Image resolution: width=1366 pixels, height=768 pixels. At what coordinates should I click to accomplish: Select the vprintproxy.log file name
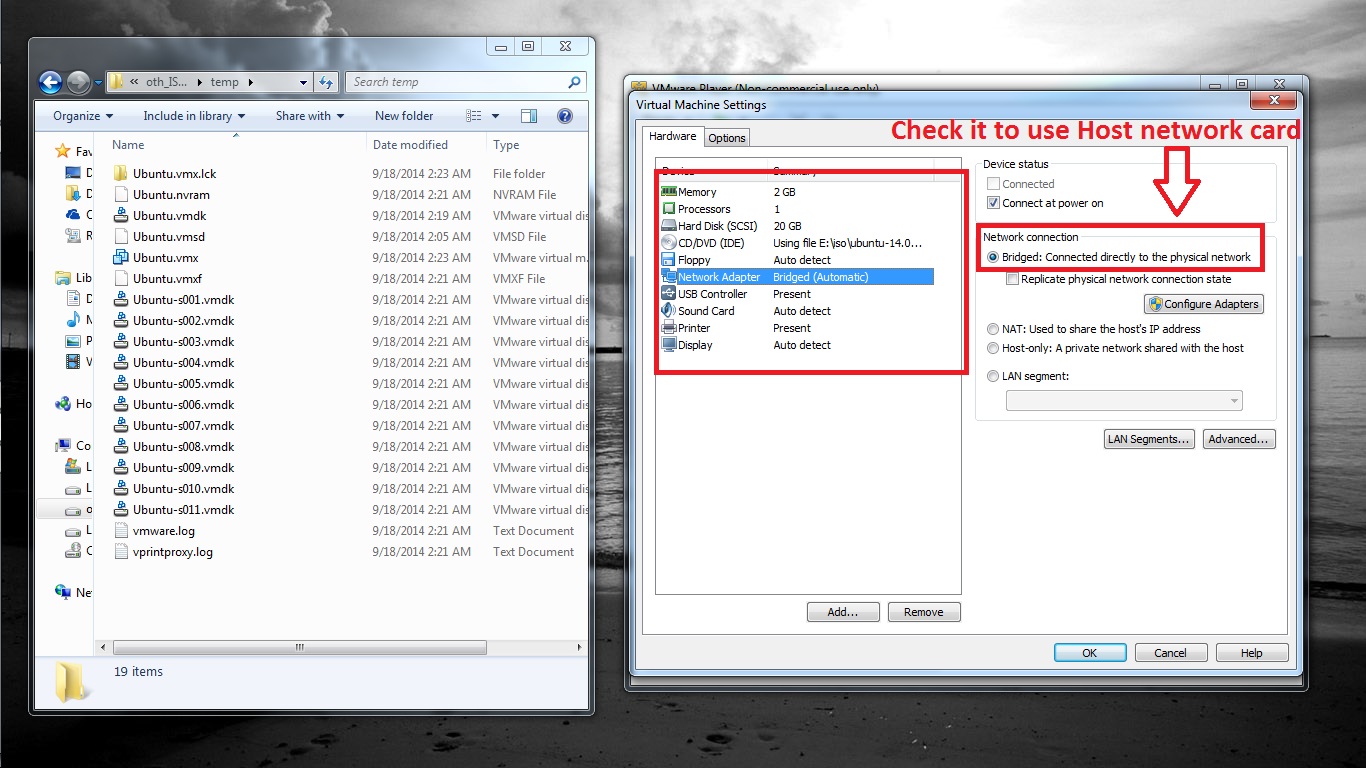pyautogui.click(x=173, y=552)
